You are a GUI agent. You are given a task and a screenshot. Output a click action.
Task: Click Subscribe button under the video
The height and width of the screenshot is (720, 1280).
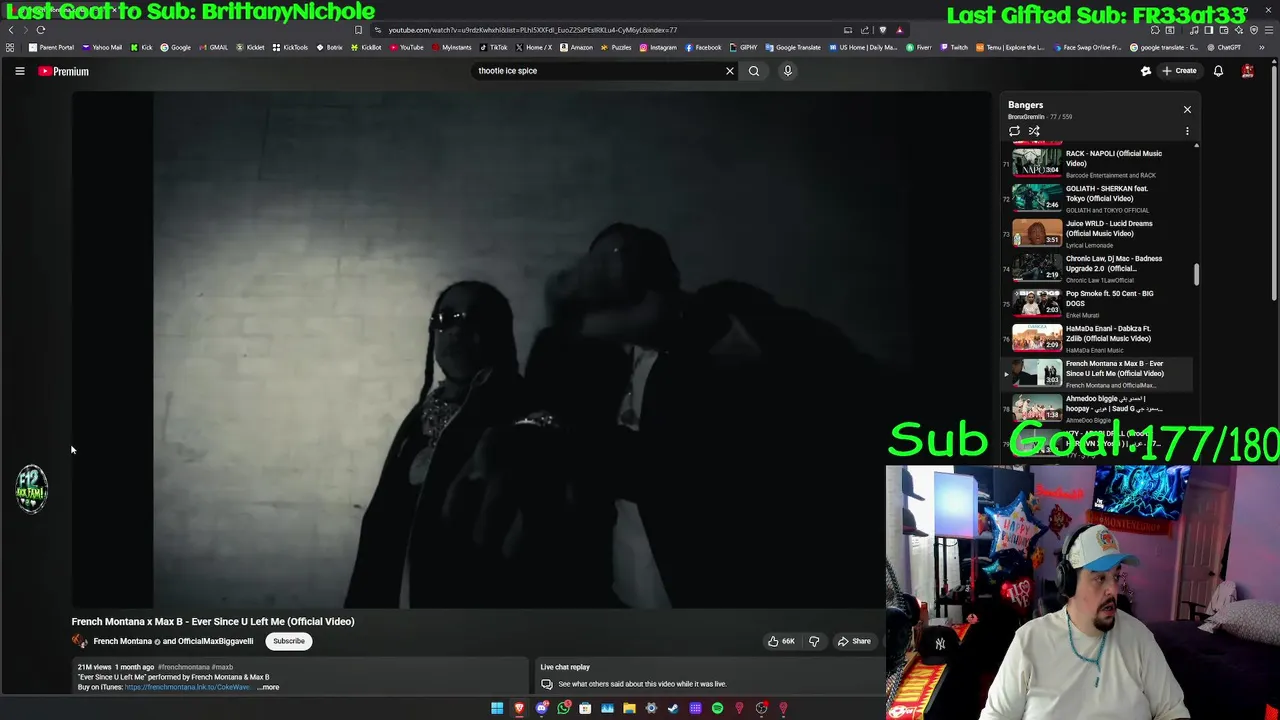288,641
